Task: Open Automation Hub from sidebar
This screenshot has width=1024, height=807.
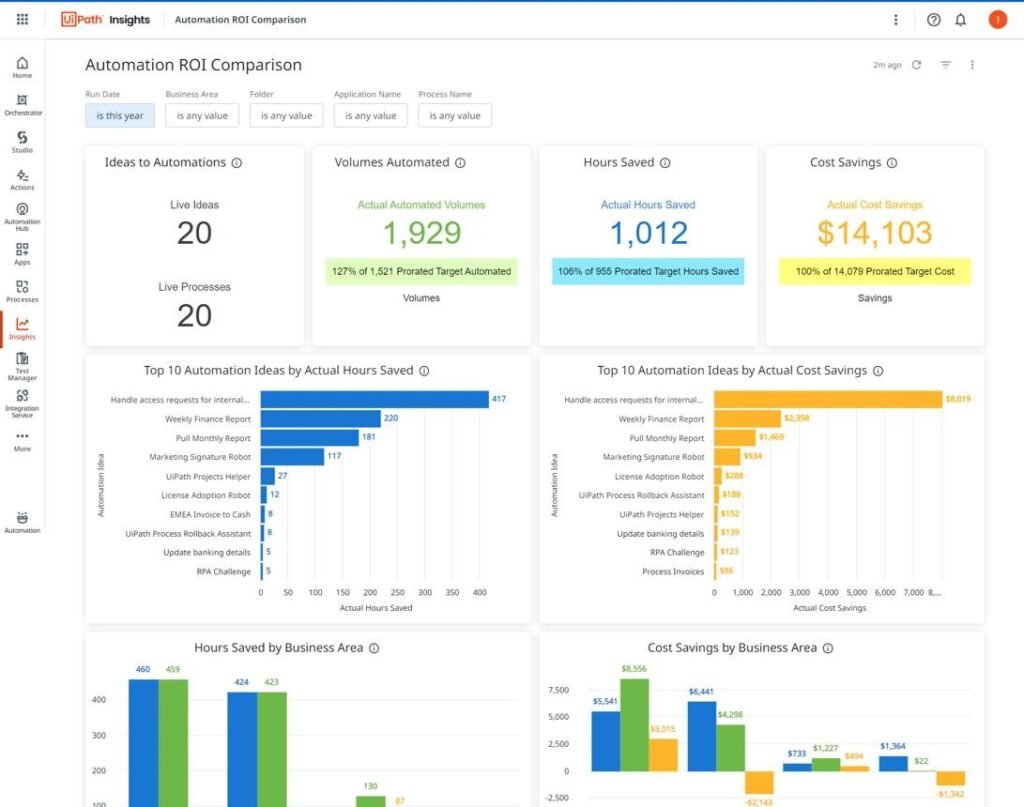Action: pyautogui.click(x=22, y=214)
